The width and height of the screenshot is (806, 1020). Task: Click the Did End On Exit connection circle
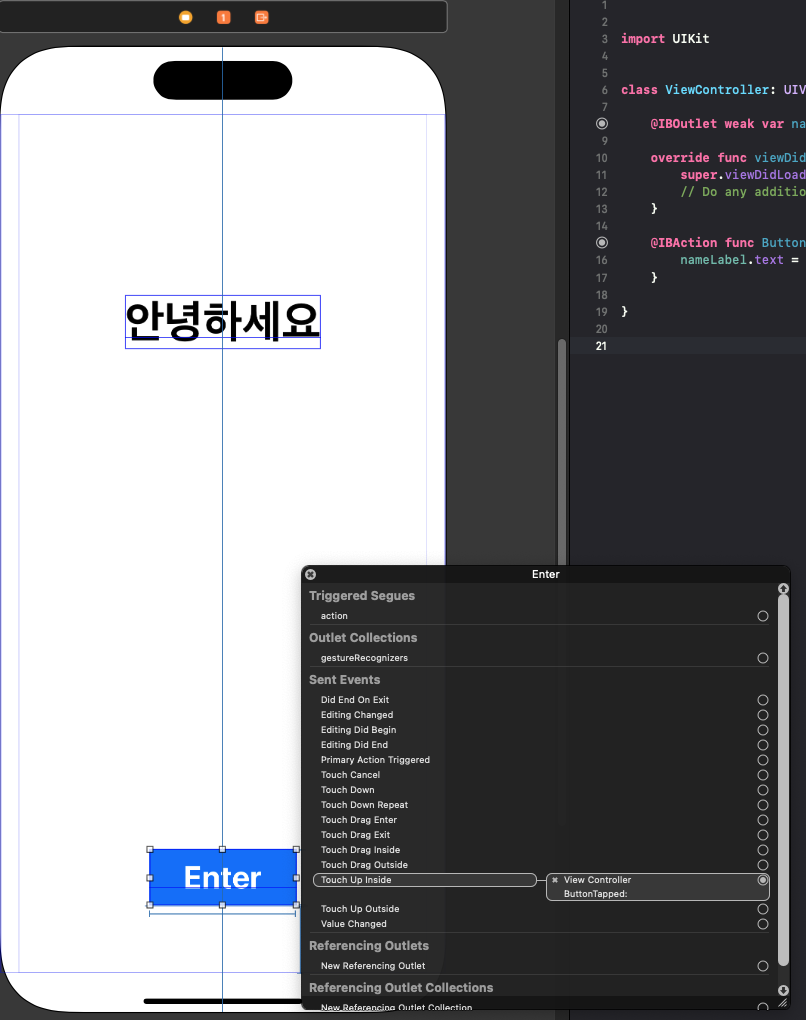(x=763, y=700)
